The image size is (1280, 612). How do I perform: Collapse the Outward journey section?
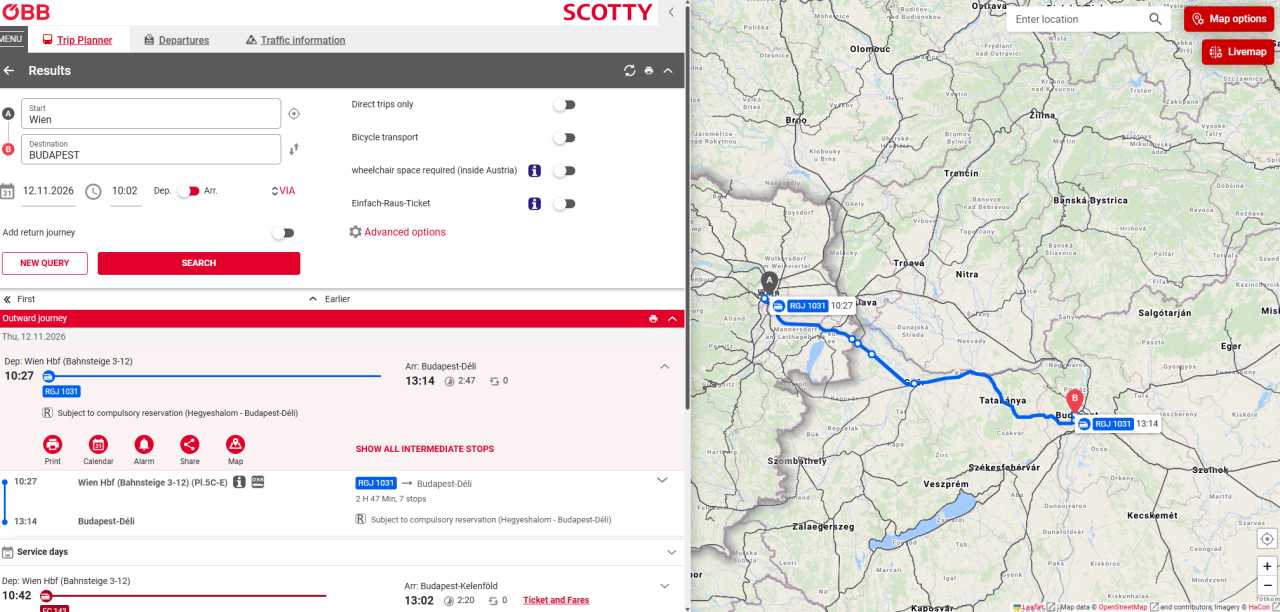(x=672, y=319)
